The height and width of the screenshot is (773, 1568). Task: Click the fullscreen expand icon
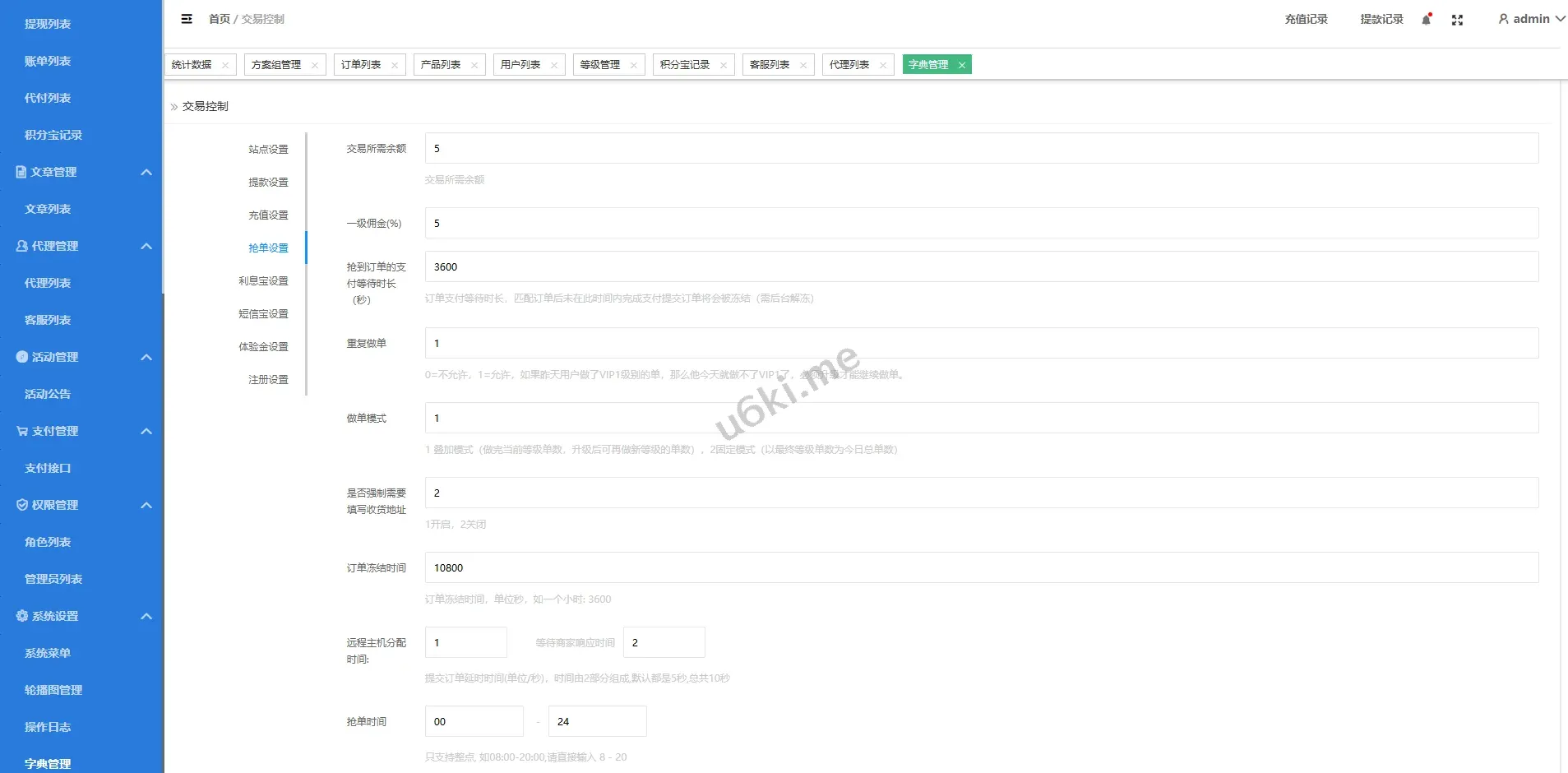coord(1457,19)
